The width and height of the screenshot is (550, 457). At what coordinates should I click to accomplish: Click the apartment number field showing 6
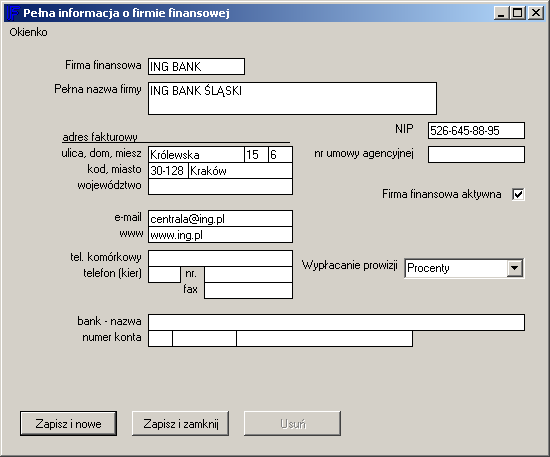coord(280,155)
